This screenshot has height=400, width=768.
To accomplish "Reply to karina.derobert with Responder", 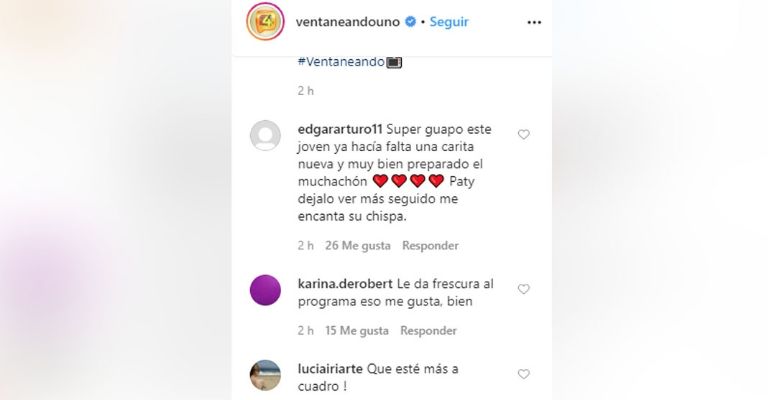I will 428,331.
